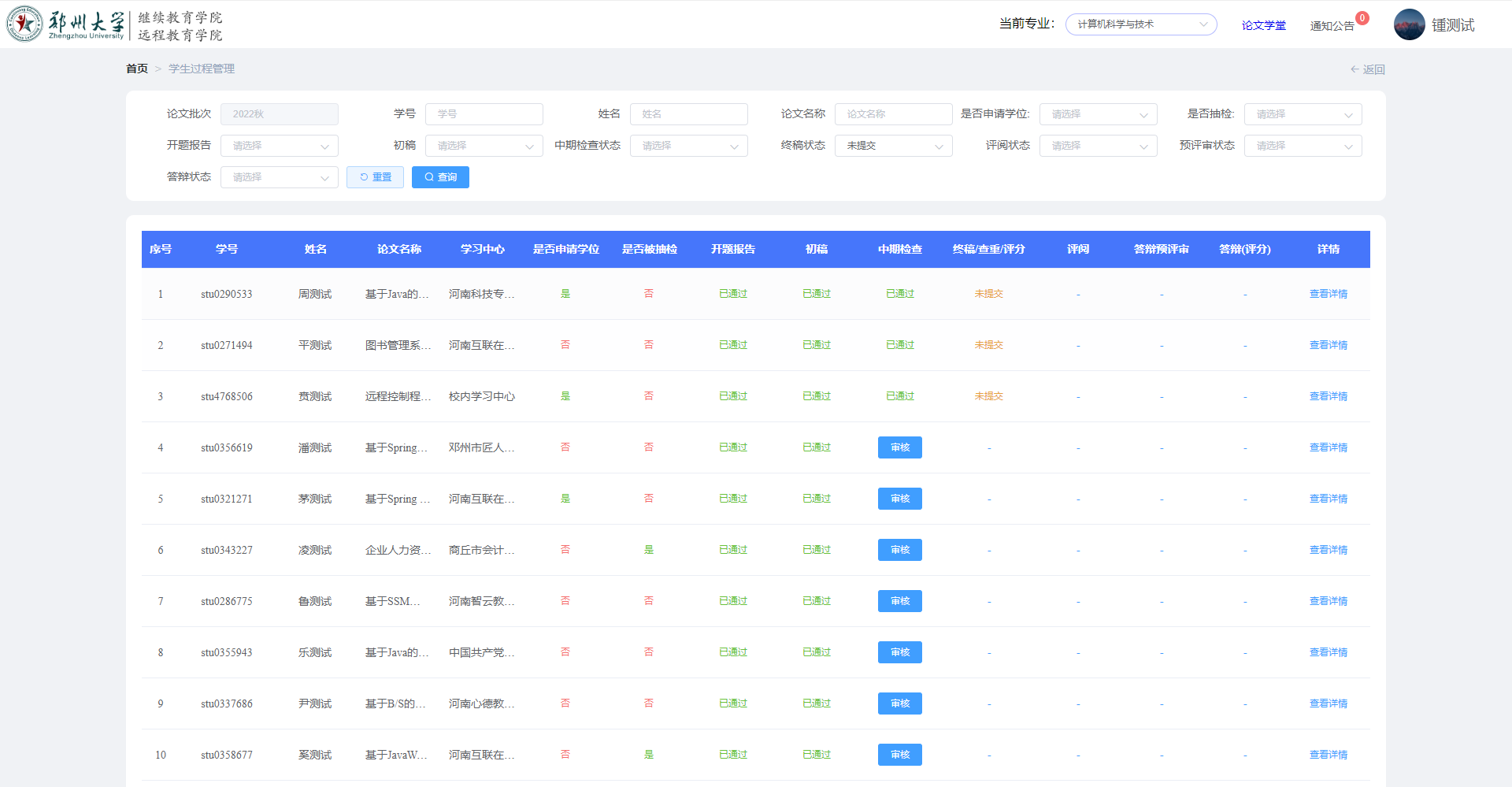Click learning center 校内学习中心

pos(482,396)
